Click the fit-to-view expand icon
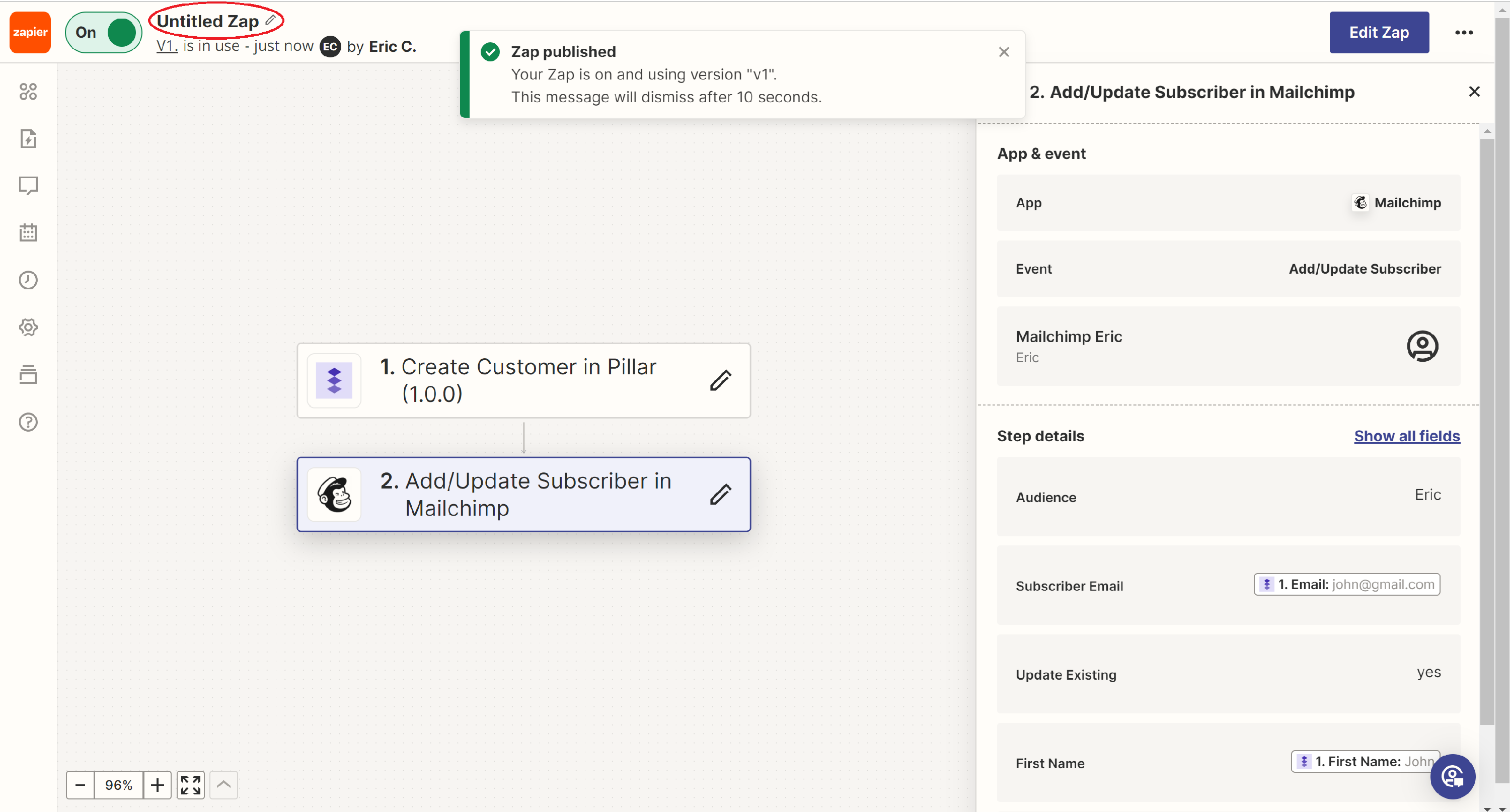 point(190,785)
